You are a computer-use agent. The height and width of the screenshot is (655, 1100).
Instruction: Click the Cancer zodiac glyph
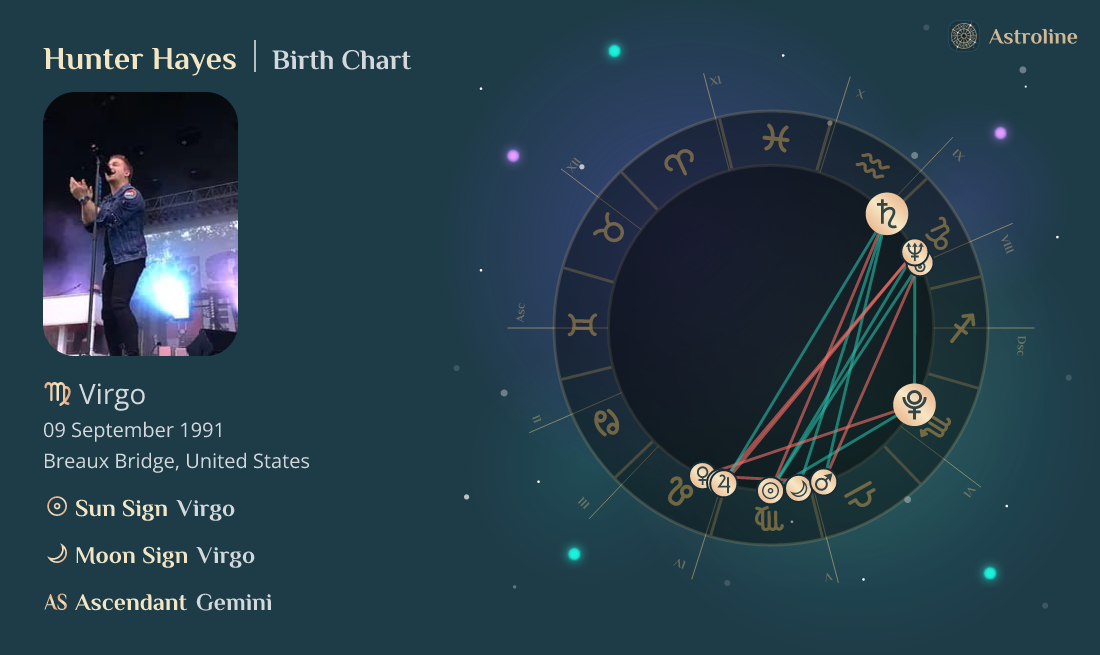607,423
